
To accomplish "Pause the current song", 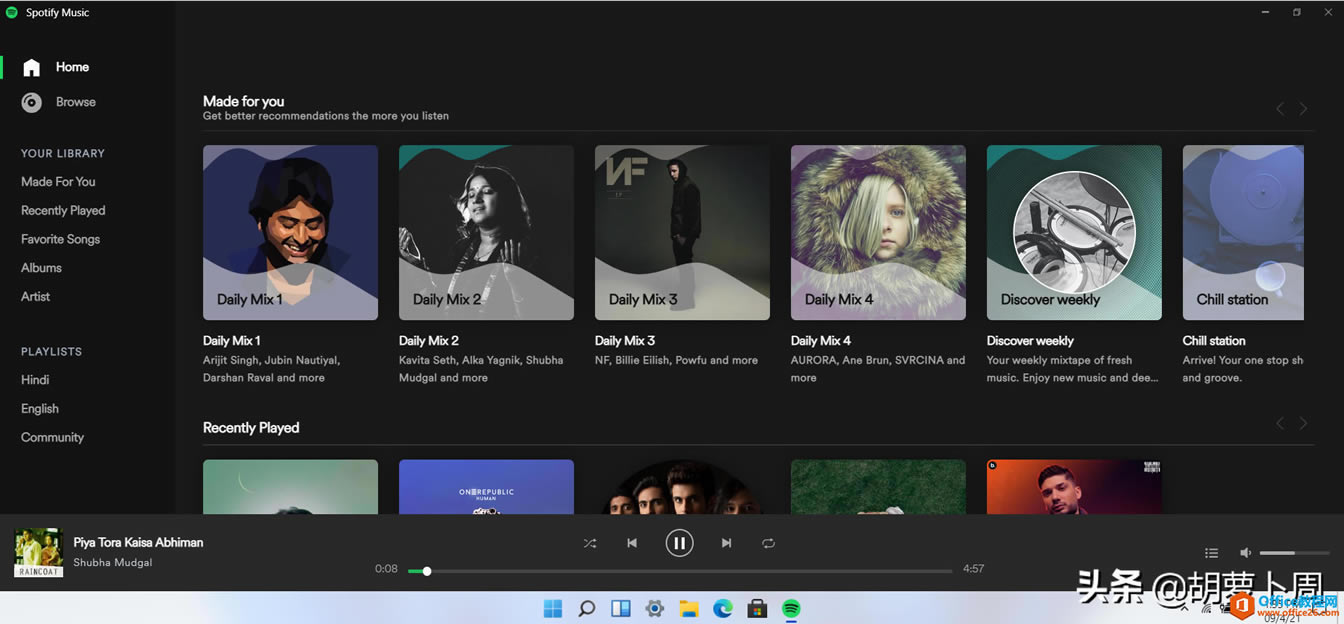I will pyautogui.click(x=679, y=543).
